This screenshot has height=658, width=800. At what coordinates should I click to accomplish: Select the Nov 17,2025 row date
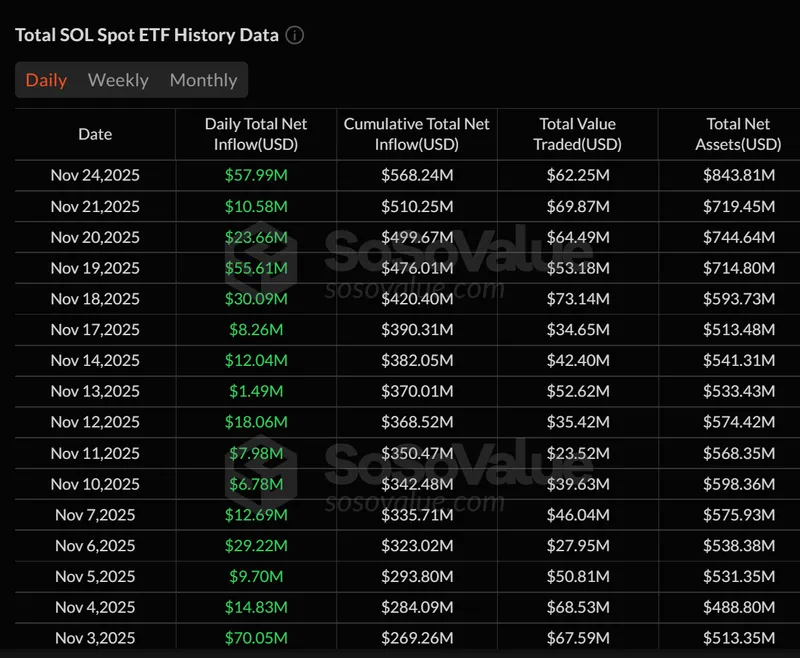pyautogui.click(x=95, y=329)
